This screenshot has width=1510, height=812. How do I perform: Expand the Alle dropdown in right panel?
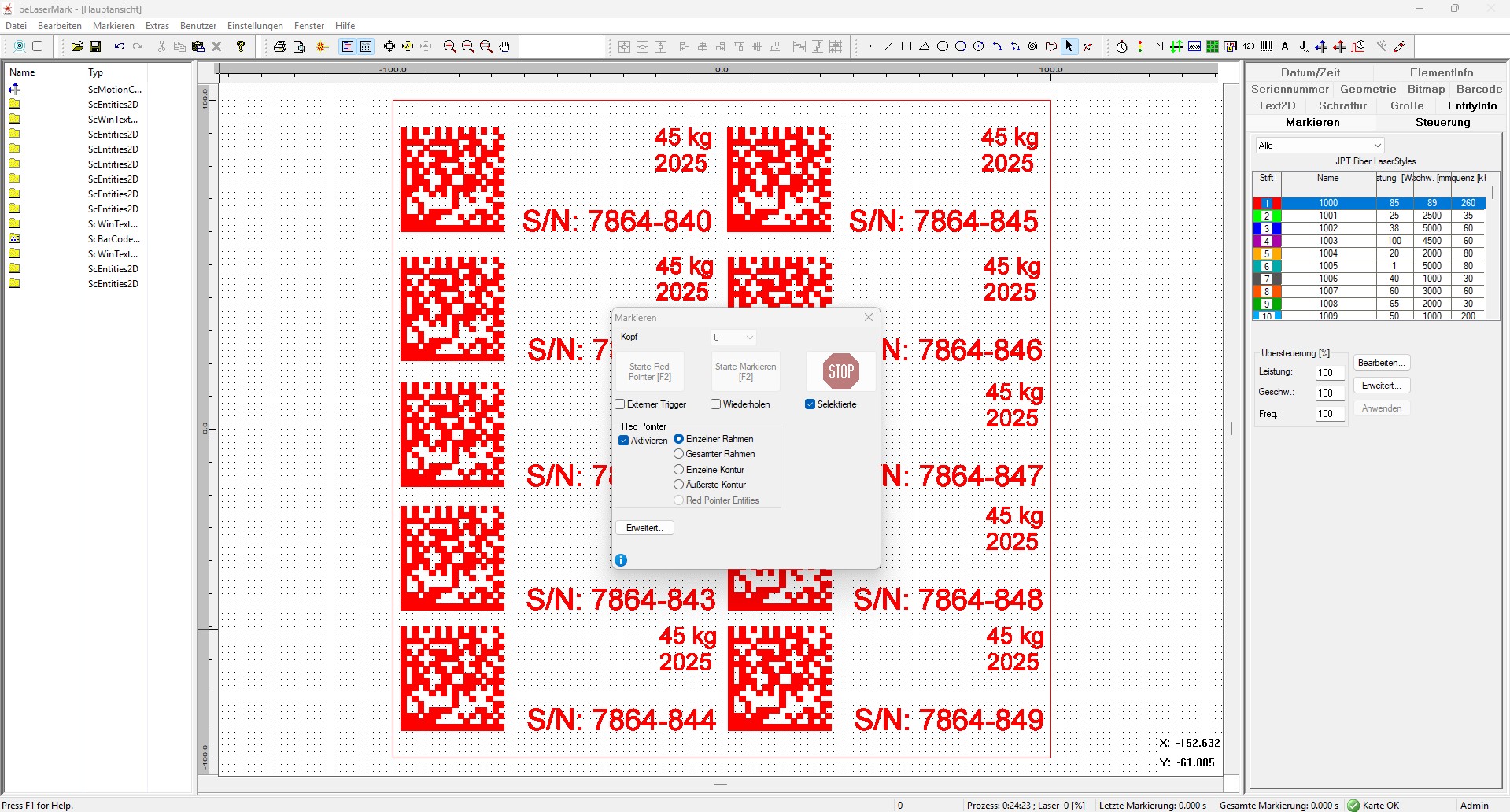click(1320, 146)
